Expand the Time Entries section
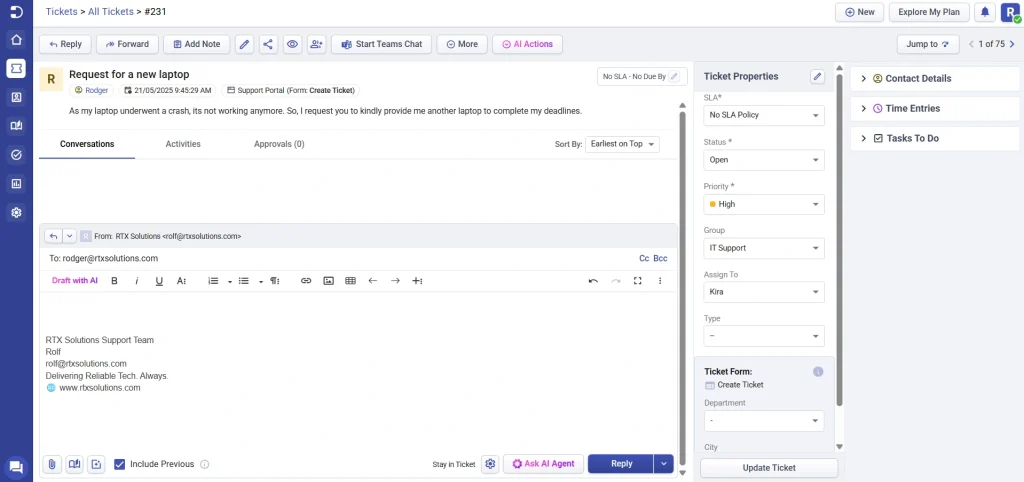The width and height of the screenshot is (1024, 482). click(x=935, y=108)
